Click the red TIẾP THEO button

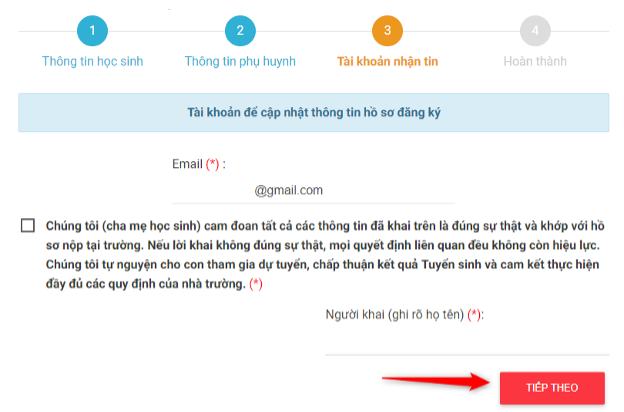click(552, 388)
